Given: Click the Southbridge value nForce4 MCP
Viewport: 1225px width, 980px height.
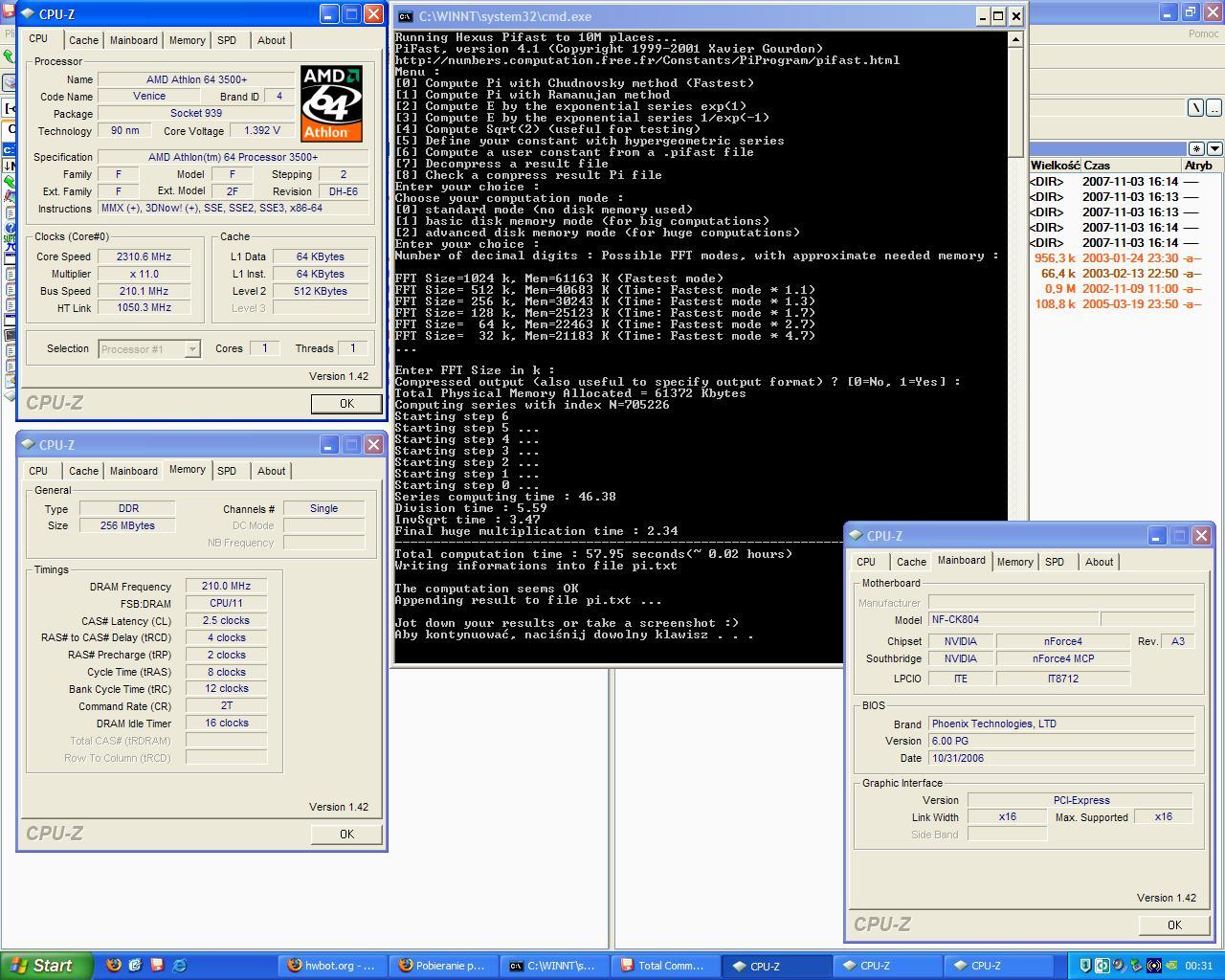Looking at the screenshot, I should click(1063, 659).
